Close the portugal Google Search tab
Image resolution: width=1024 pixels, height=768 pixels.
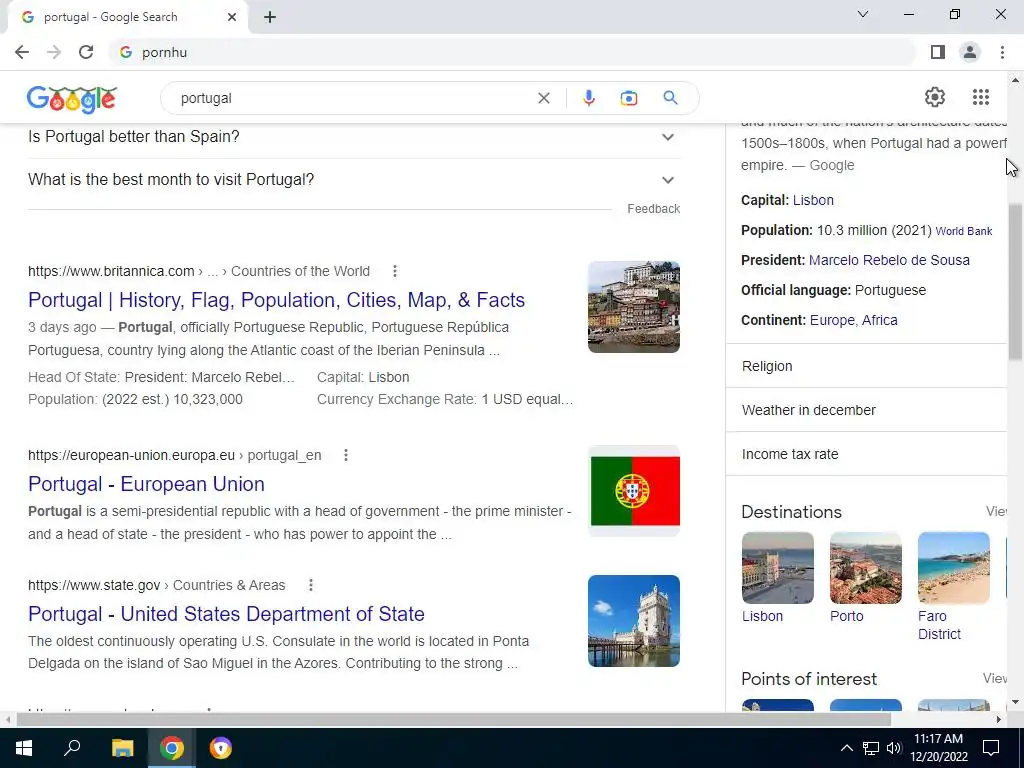232,18
